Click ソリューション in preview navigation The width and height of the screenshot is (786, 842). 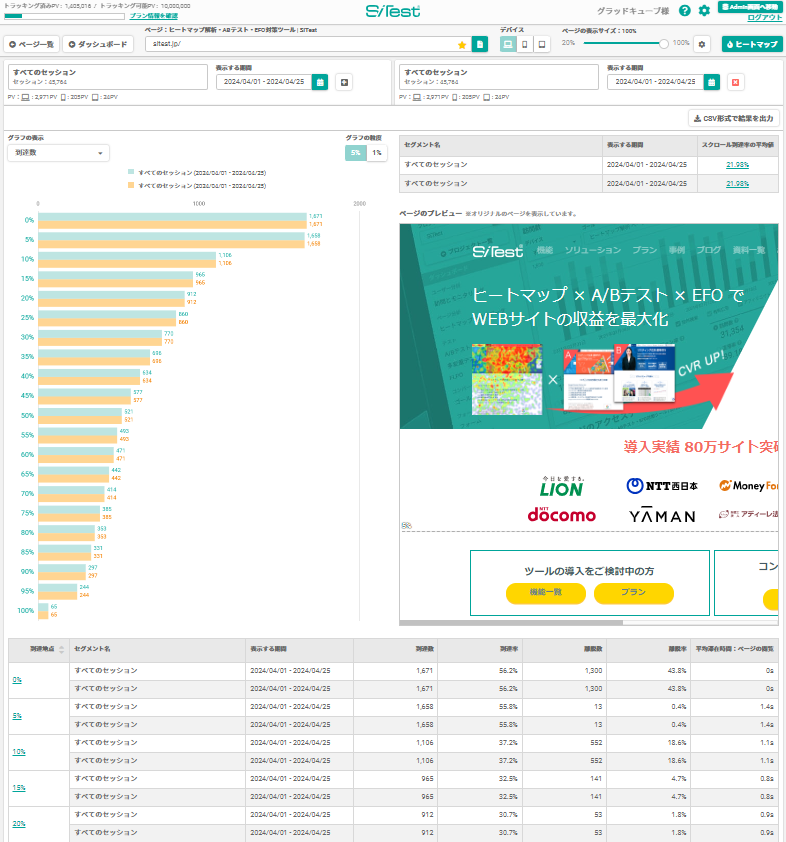pos(593,250)
